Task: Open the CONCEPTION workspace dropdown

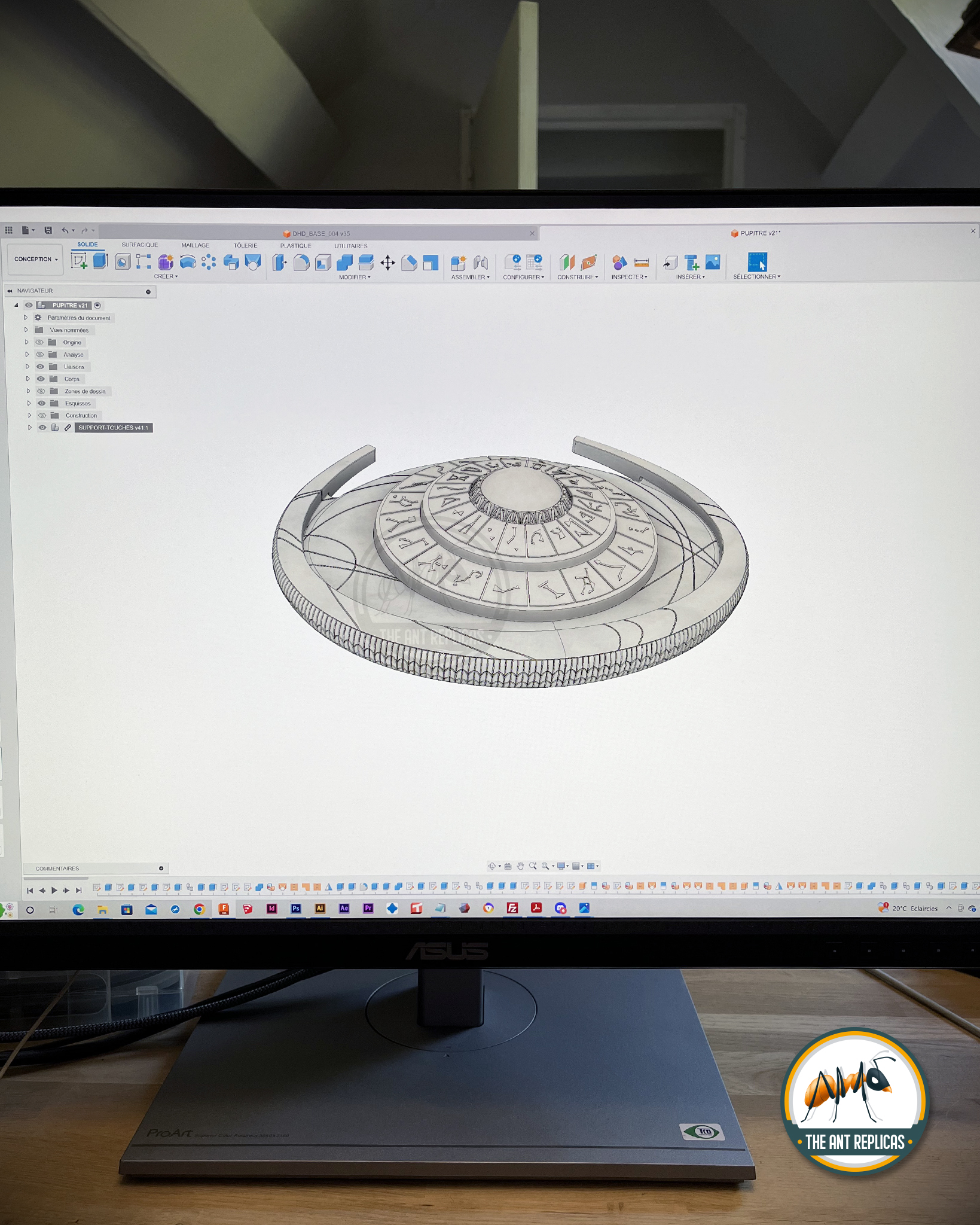Action: (x=36, y=259)
